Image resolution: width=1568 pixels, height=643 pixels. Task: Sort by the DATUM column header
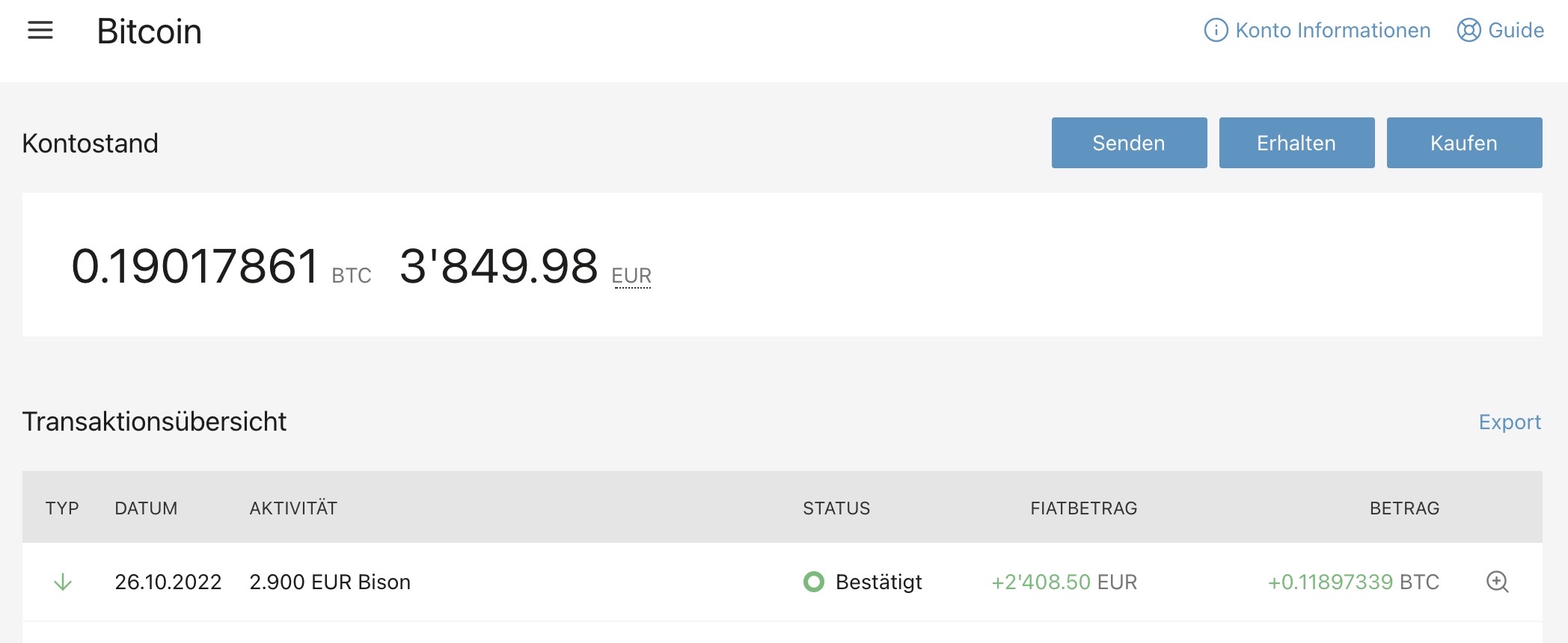(x=146, y=508)
